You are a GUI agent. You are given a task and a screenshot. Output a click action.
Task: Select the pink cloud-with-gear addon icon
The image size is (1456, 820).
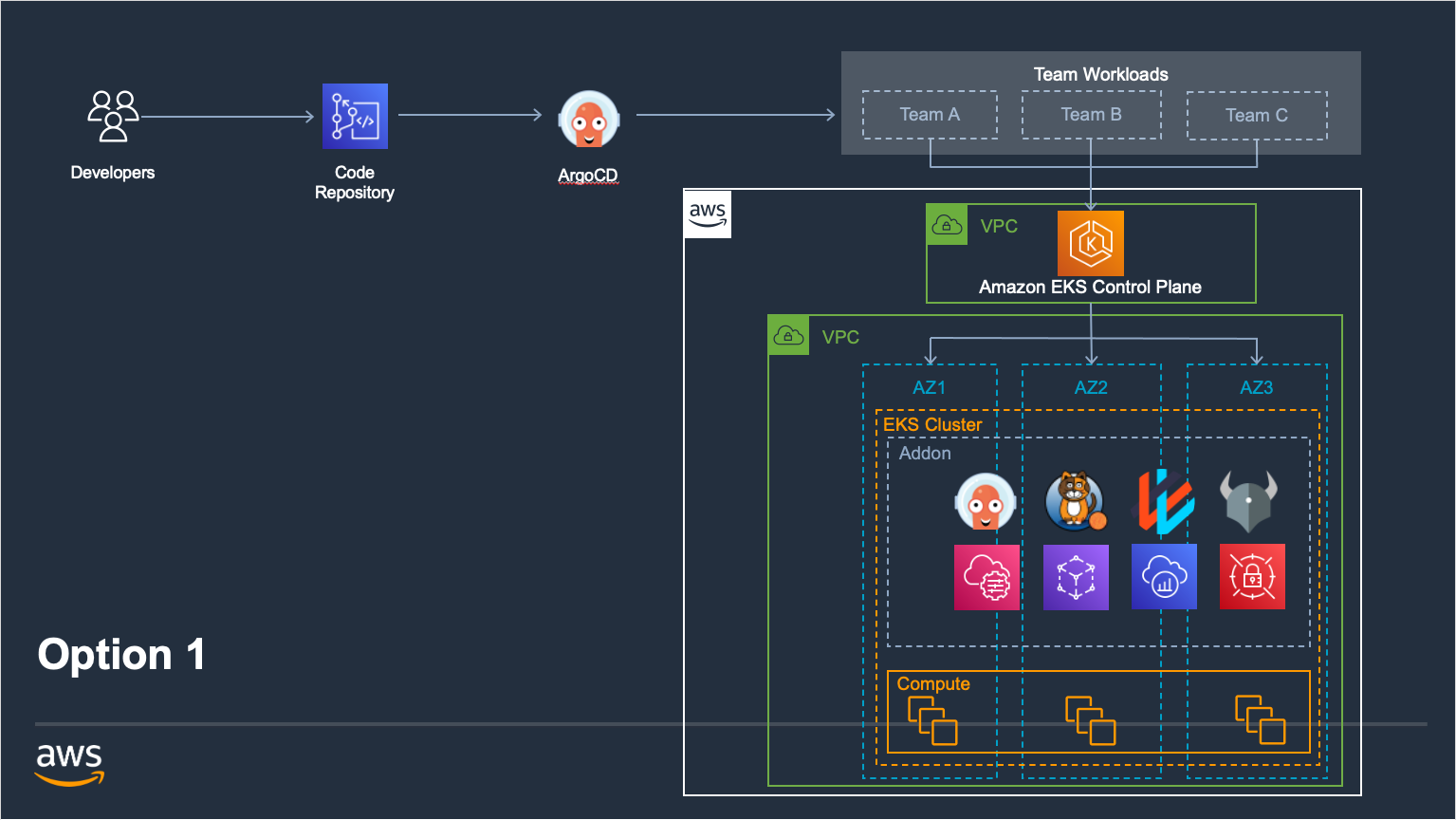(986, 576)
